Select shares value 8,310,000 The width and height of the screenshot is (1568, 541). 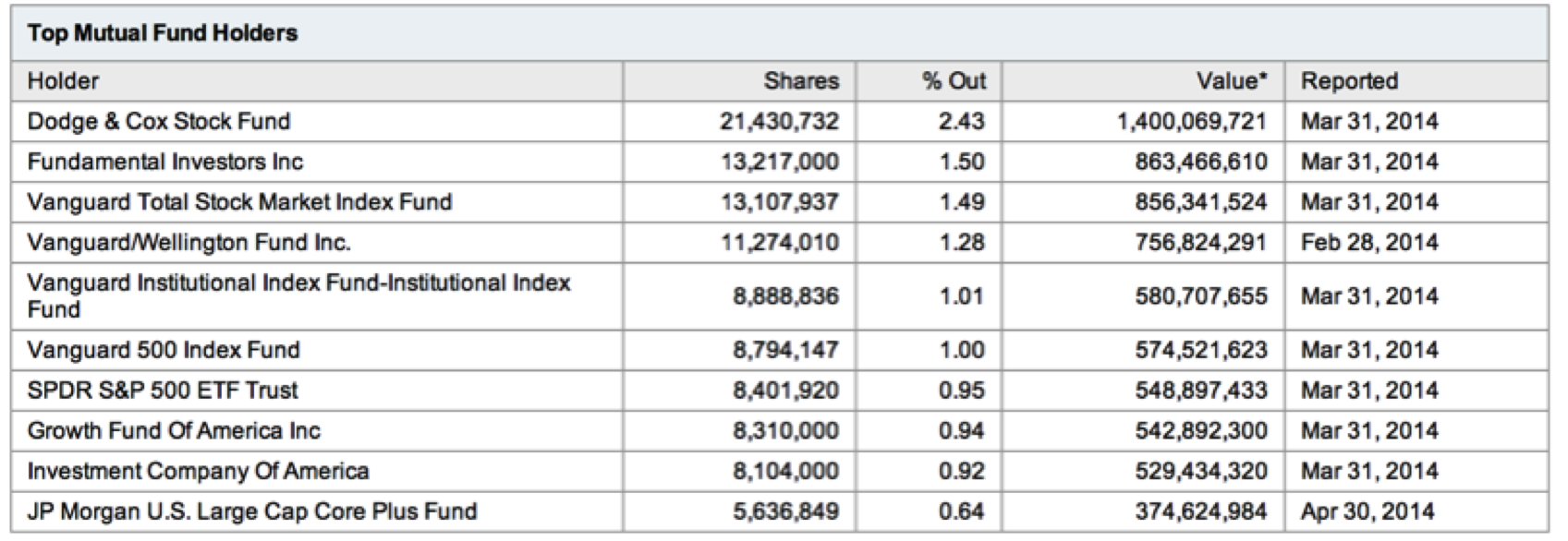[786, 431]
